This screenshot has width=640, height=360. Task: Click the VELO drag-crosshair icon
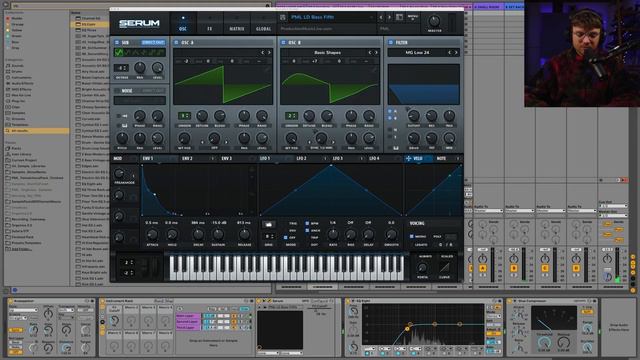(x=409, y=158)
